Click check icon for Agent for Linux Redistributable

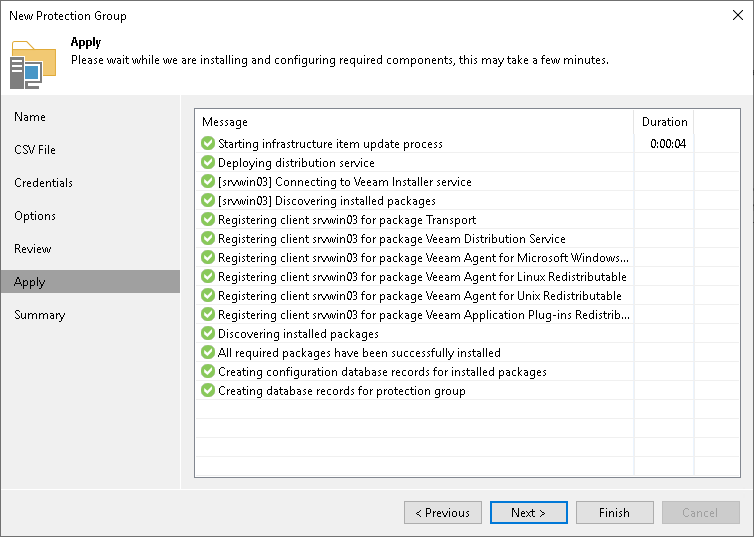tap(208, 276)
